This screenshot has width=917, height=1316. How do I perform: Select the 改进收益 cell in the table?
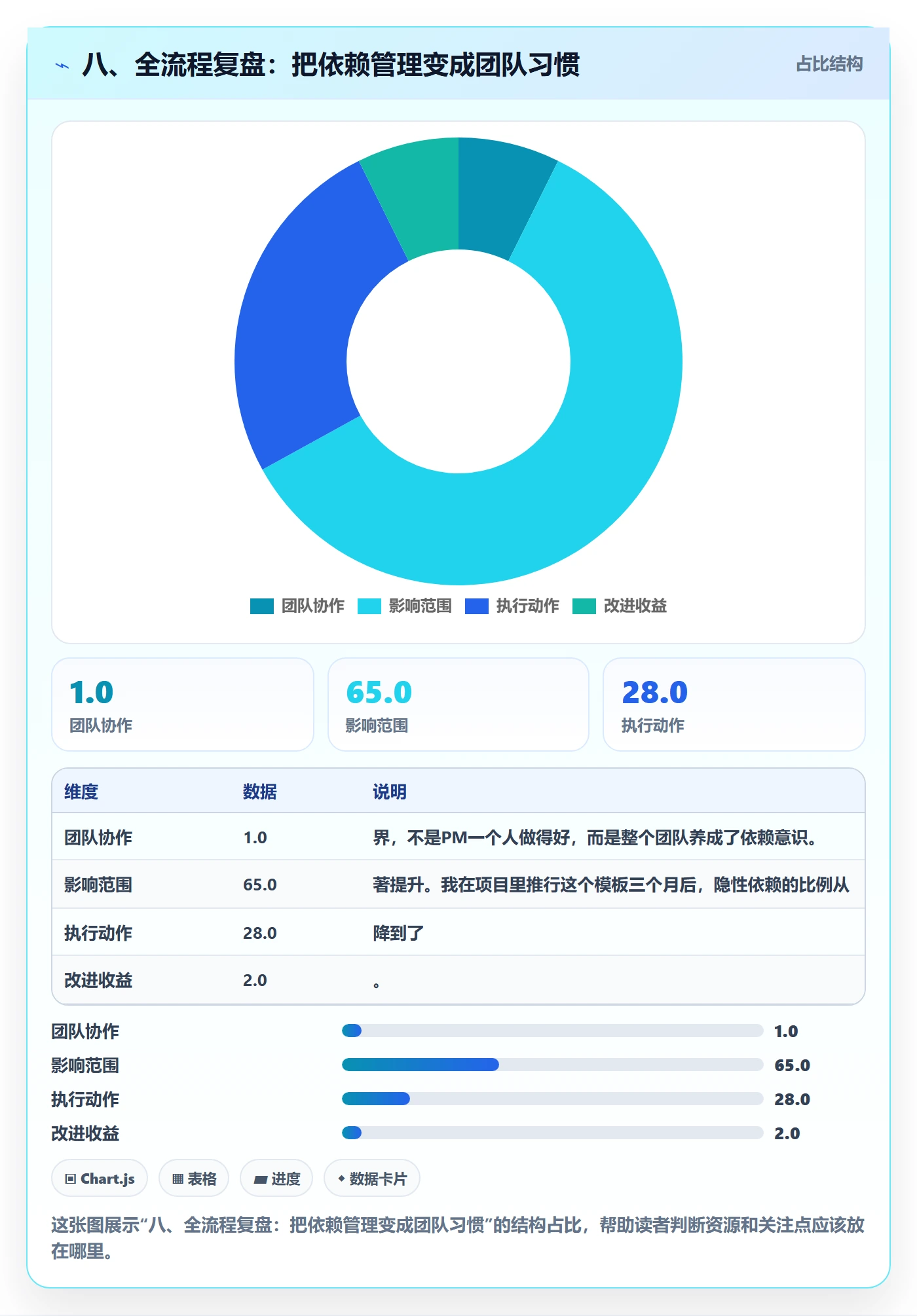coord(98,980)
